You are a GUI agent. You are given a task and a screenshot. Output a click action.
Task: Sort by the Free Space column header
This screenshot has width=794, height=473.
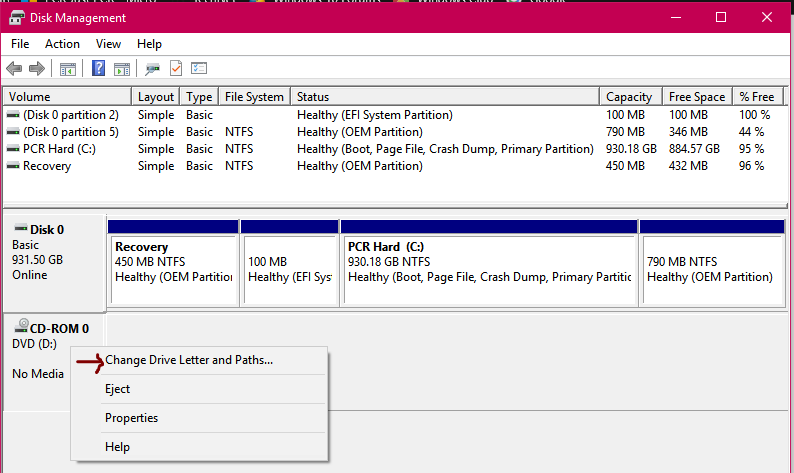click(697, 97)
